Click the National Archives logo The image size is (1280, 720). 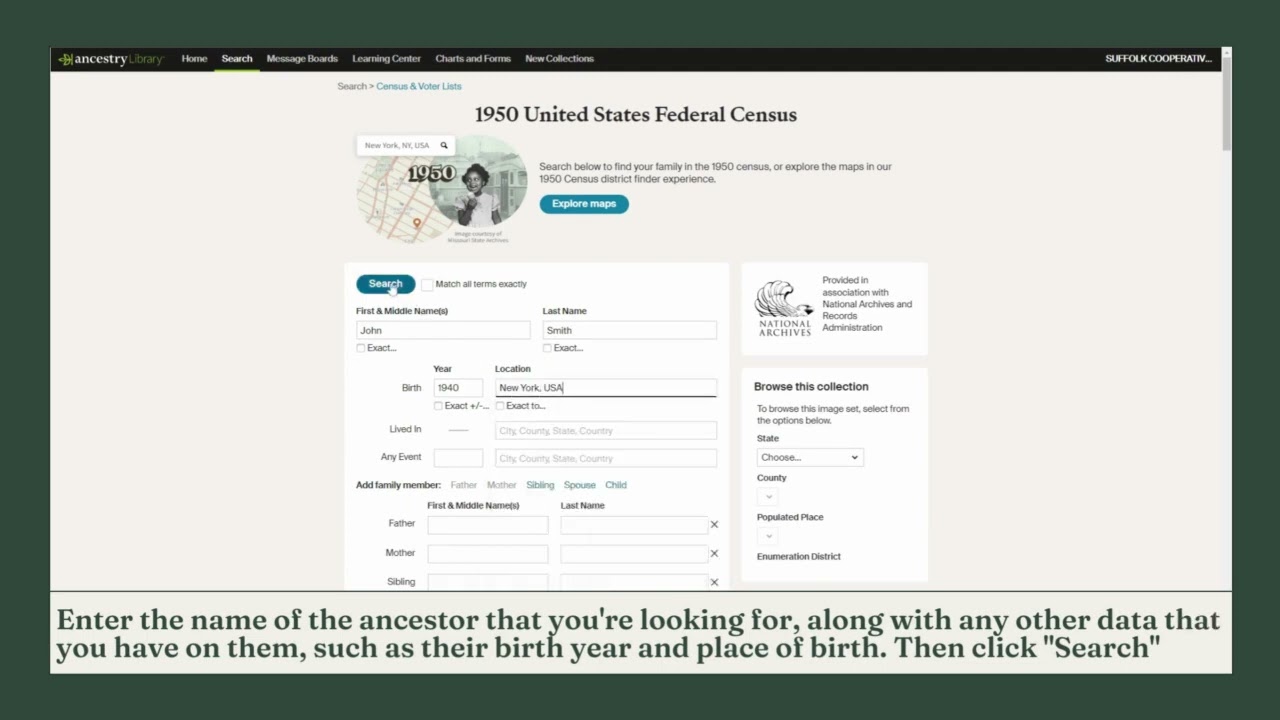point(784,308)
